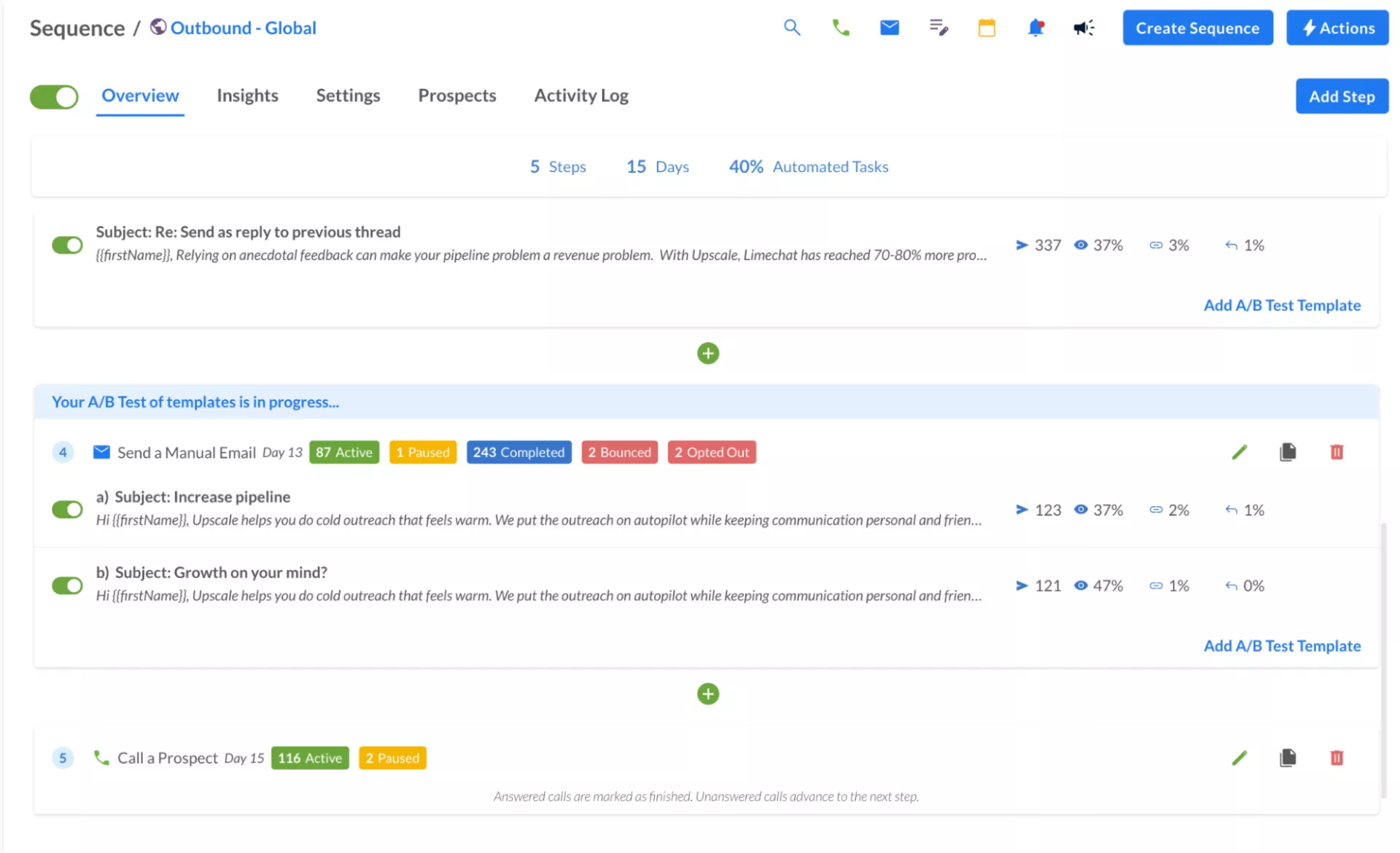Duplicate step 5 Call a Prospect
Screen dimensions: 1400x853
coord(1288,757)
